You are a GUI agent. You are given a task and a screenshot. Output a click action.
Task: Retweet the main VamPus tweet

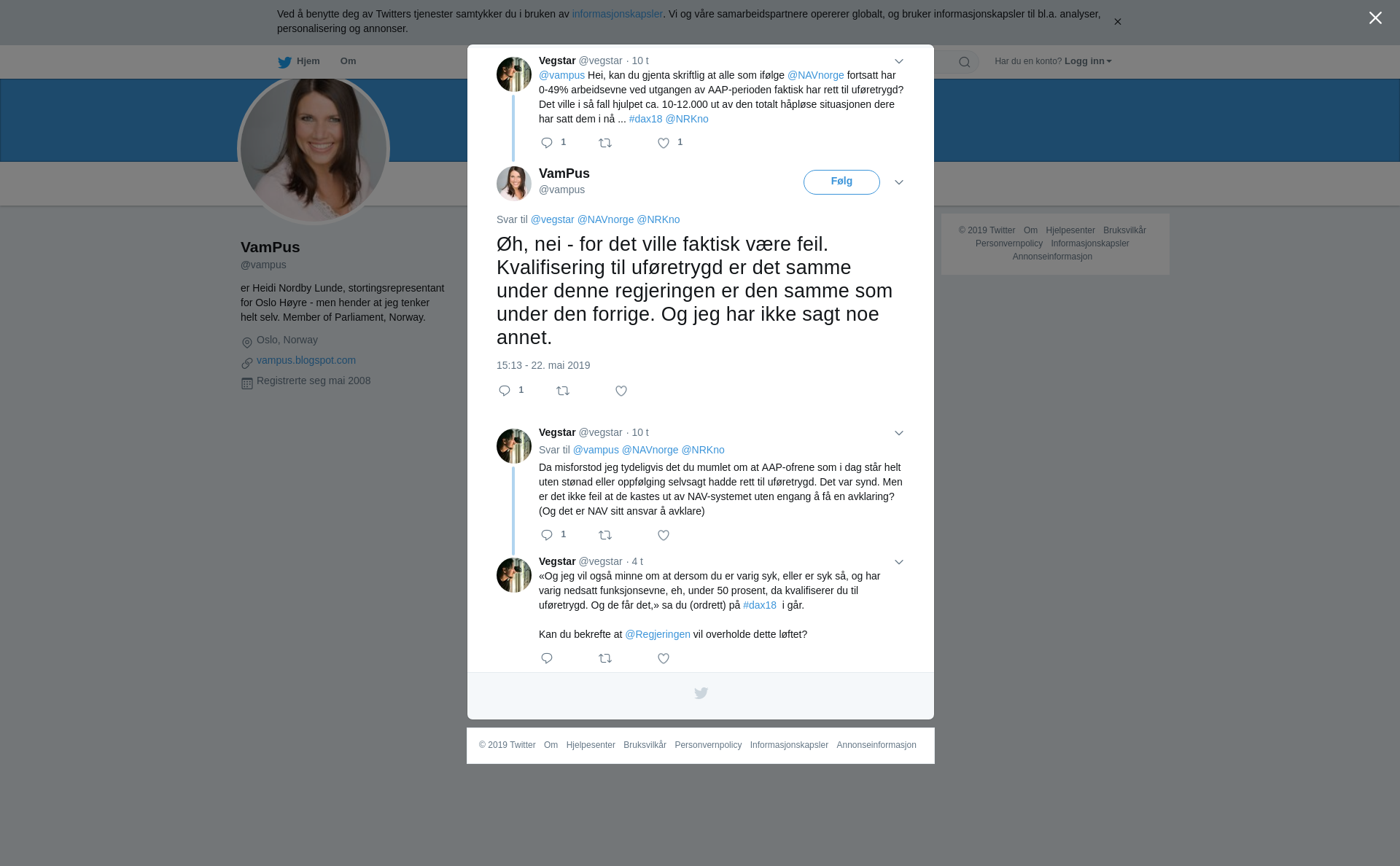click(x=563, y=391)
